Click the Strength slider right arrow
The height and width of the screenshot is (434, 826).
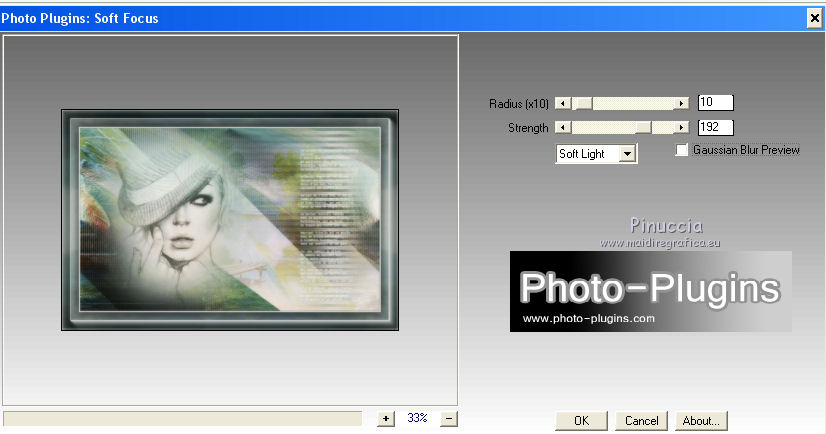tap(682, 127)
